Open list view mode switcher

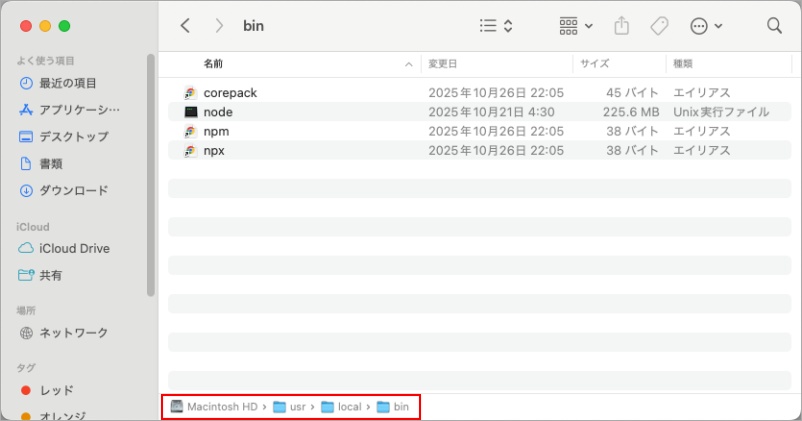[x=496, y=26]
